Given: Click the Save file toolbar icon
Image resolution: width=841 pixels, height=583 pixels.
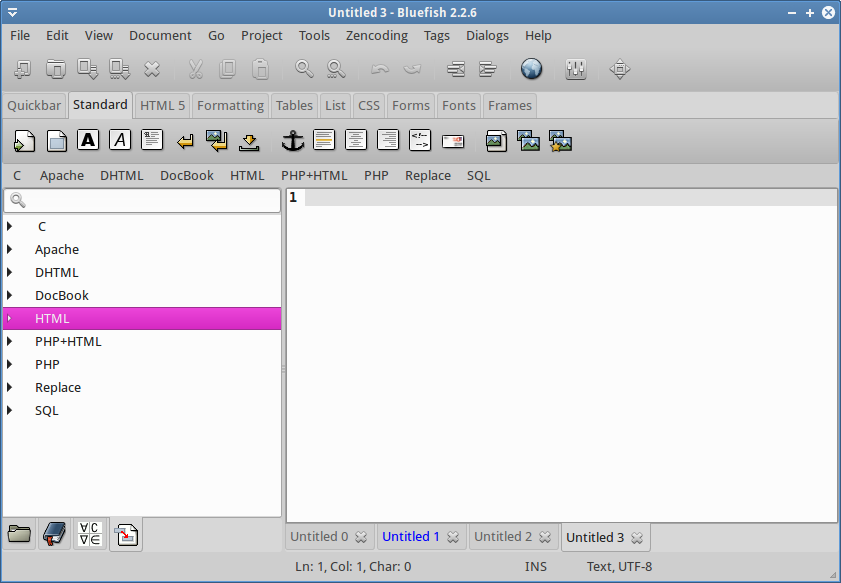Looking at the screenshot, I should click(87, 69).
